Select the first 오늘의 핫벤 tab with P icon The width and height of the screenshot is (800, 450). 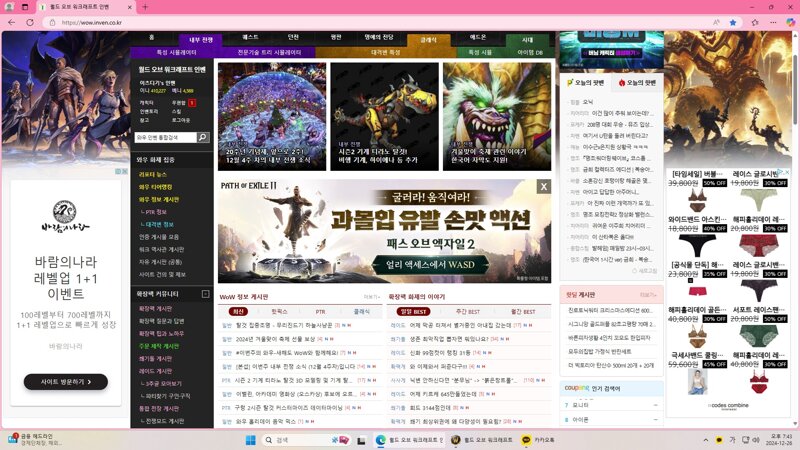[x=585, y=83]
